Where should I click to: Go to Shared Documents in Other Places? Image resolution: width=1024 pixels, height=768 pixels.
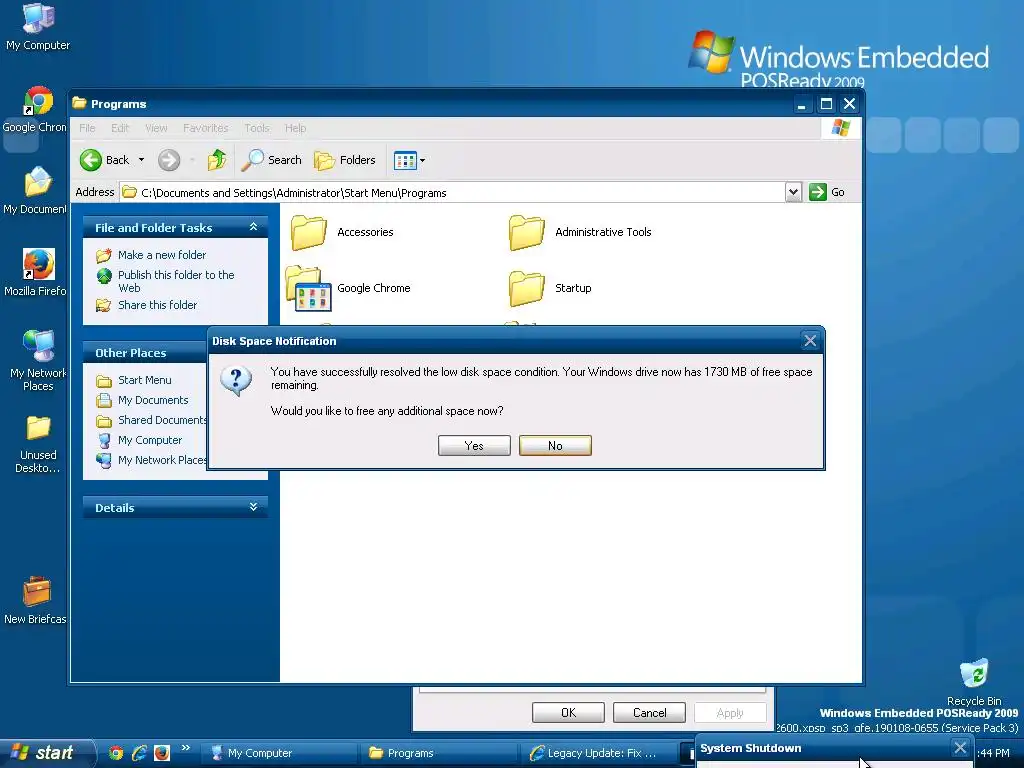click(x=162, y=420)
